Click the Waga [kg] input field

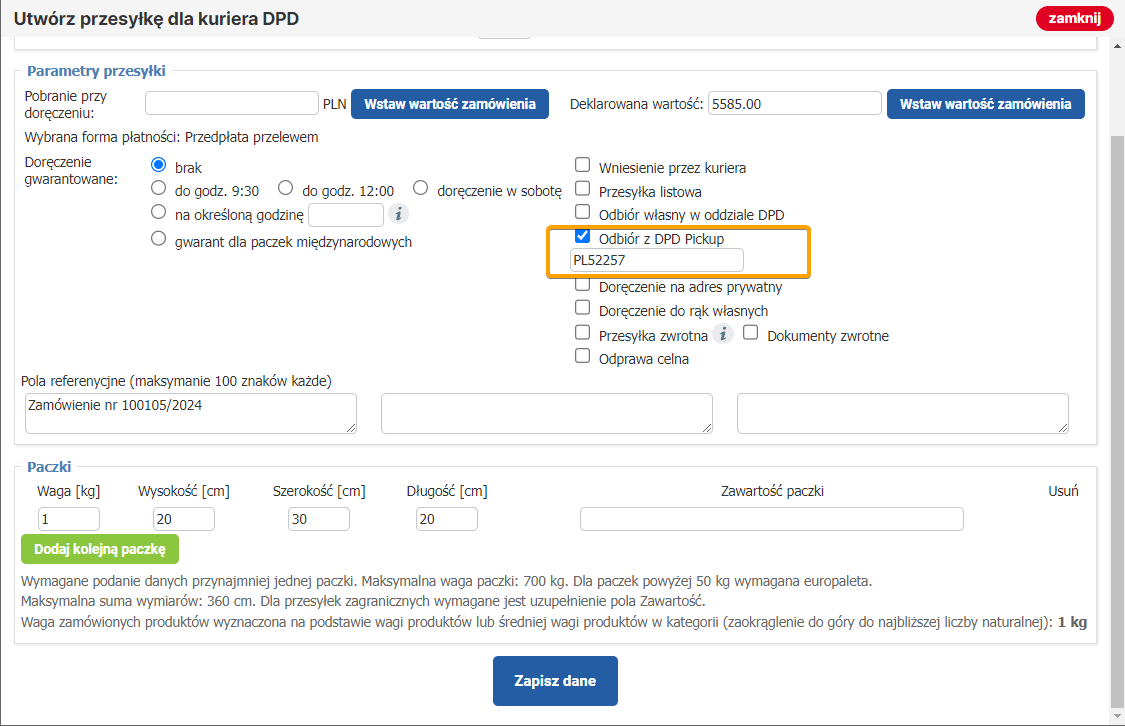pos(69,519)
